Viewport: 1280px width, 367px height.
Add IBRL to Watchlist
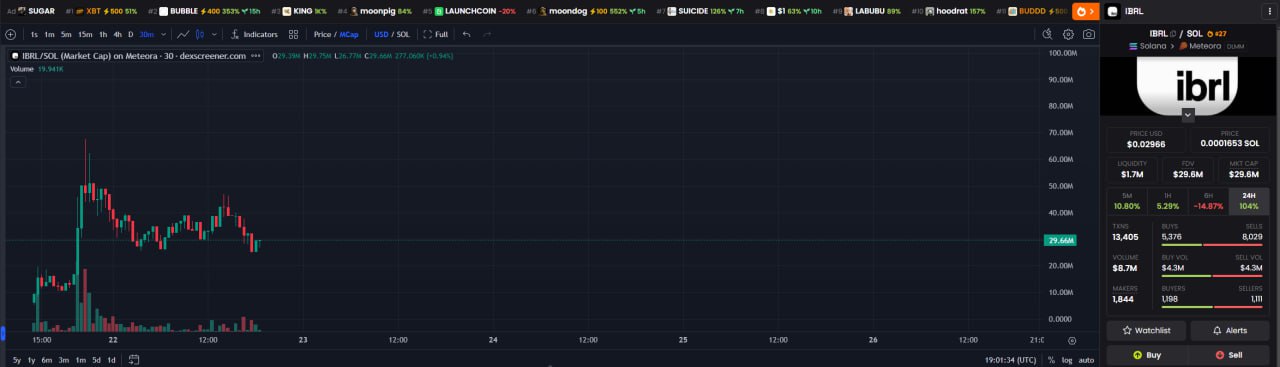[x=1146, y=330]
